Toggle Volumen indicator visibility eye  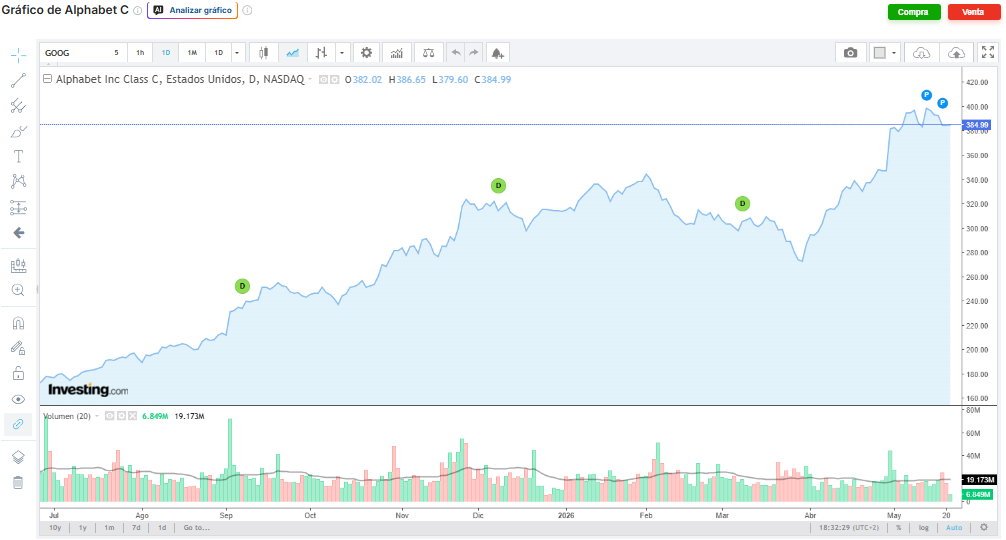(x=110, y=416)
